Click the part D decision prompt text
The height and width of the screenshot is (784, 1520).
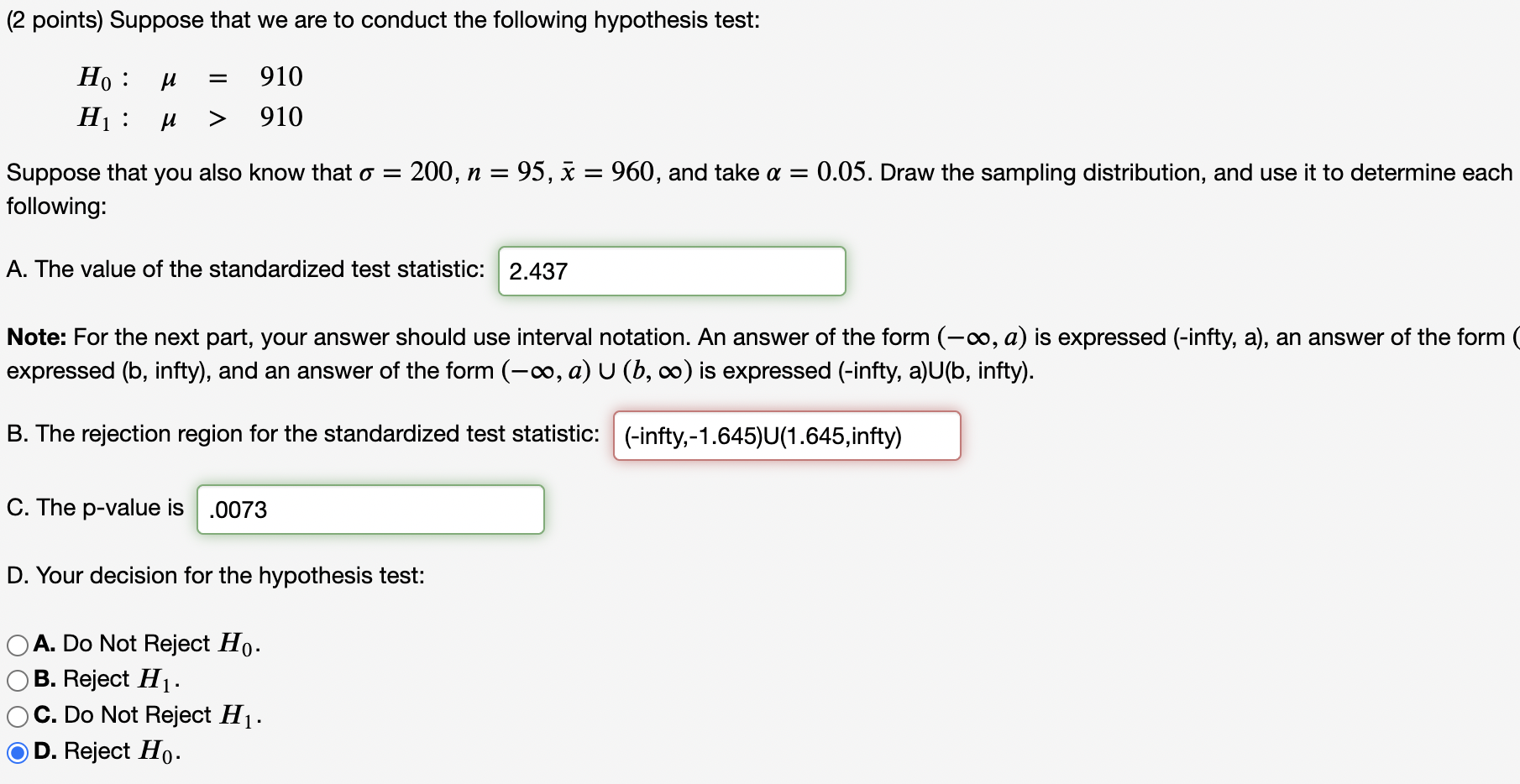(x=216, y=576)
